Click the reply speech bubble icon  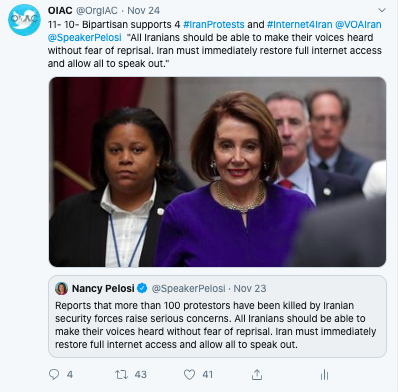pyautogui.click(x=54, y=374)
